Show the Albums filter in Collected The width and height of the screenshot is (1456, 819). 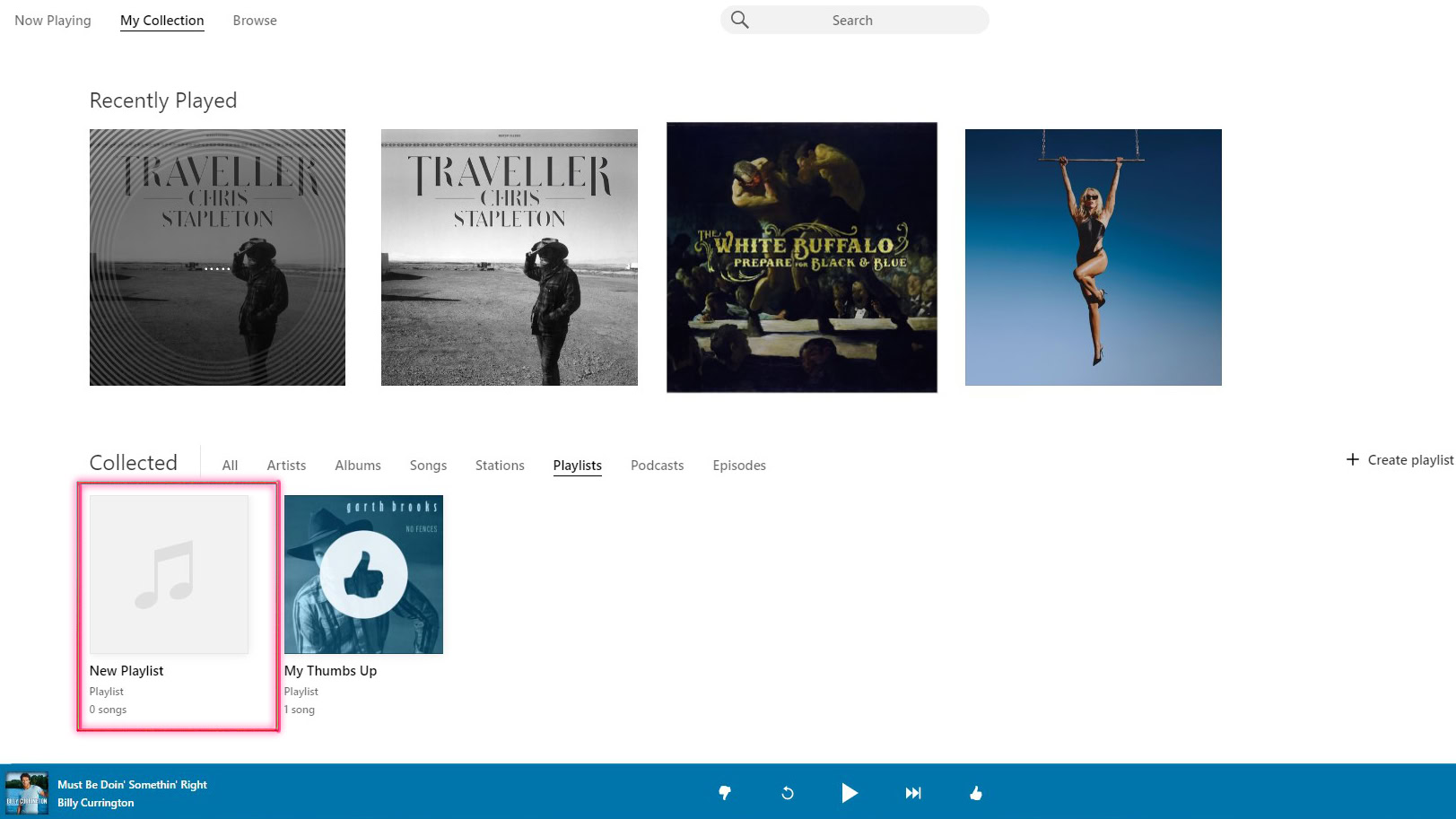click(358, 466)
